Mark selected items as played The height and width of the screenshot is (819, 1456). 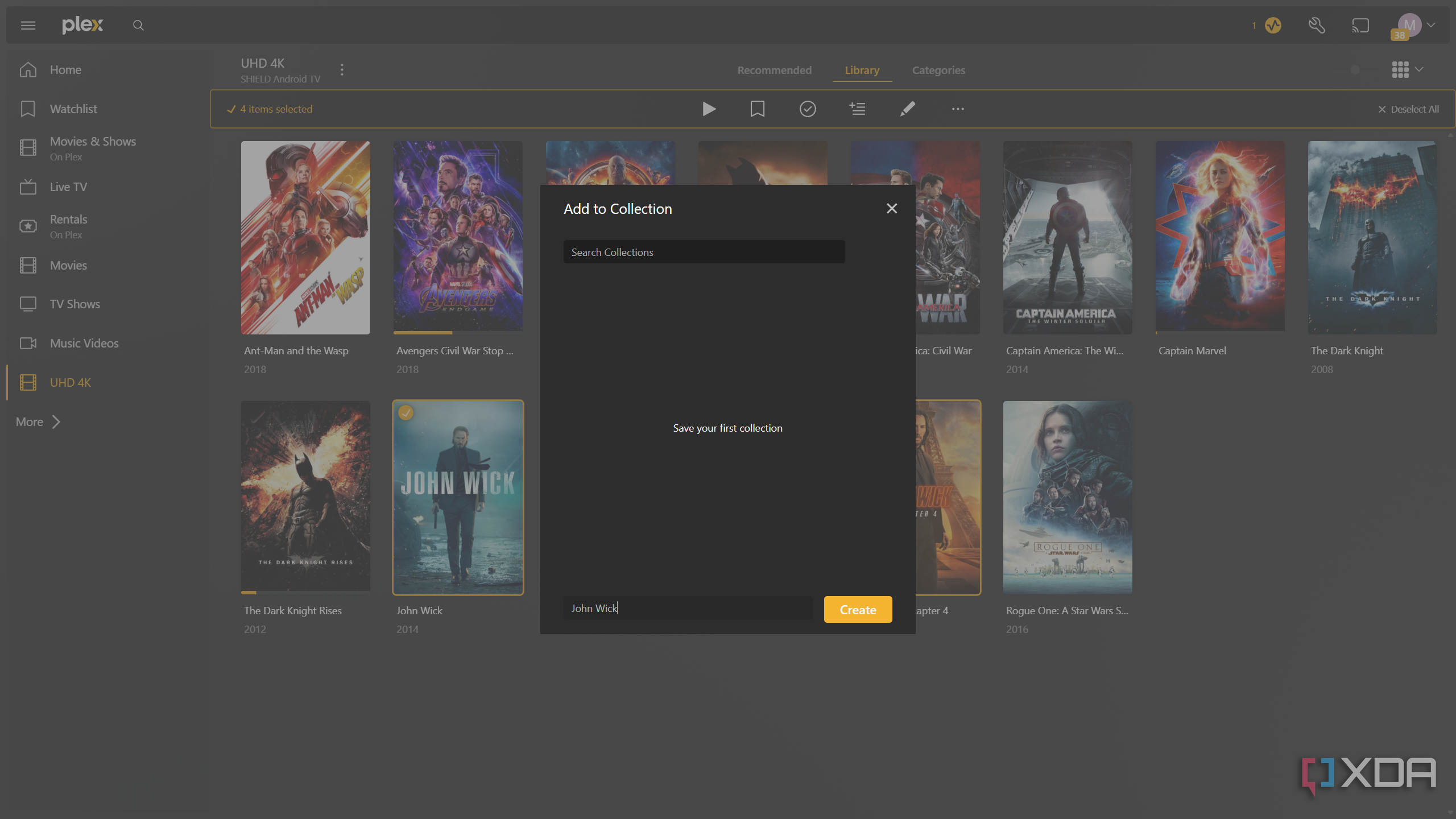pos(808,109)
